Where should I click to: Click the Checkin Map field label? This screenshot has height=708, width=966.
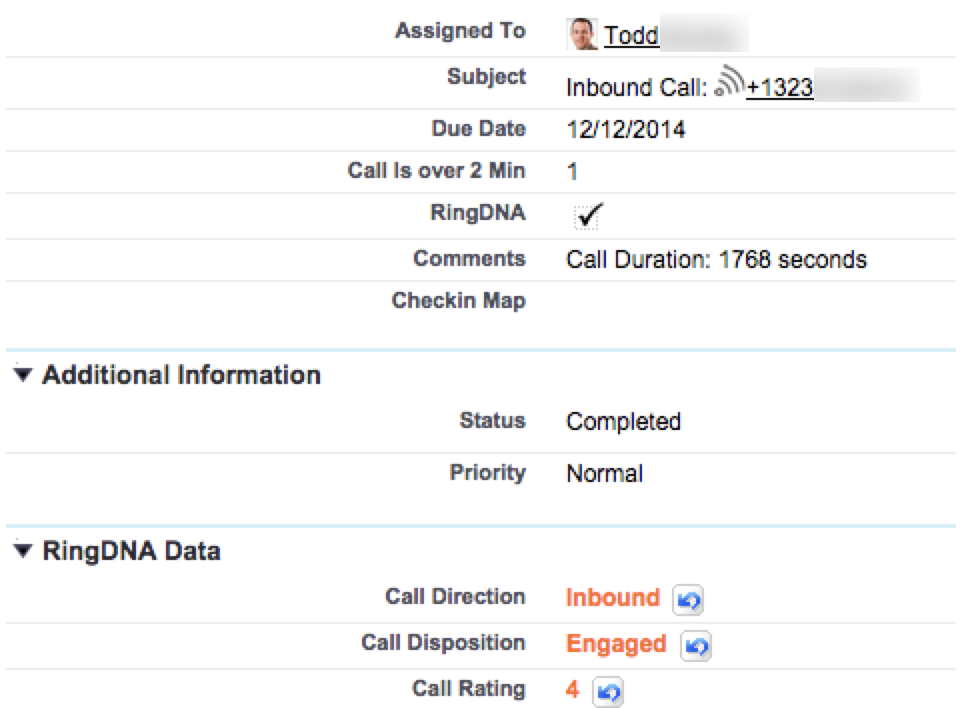[459, 302]
